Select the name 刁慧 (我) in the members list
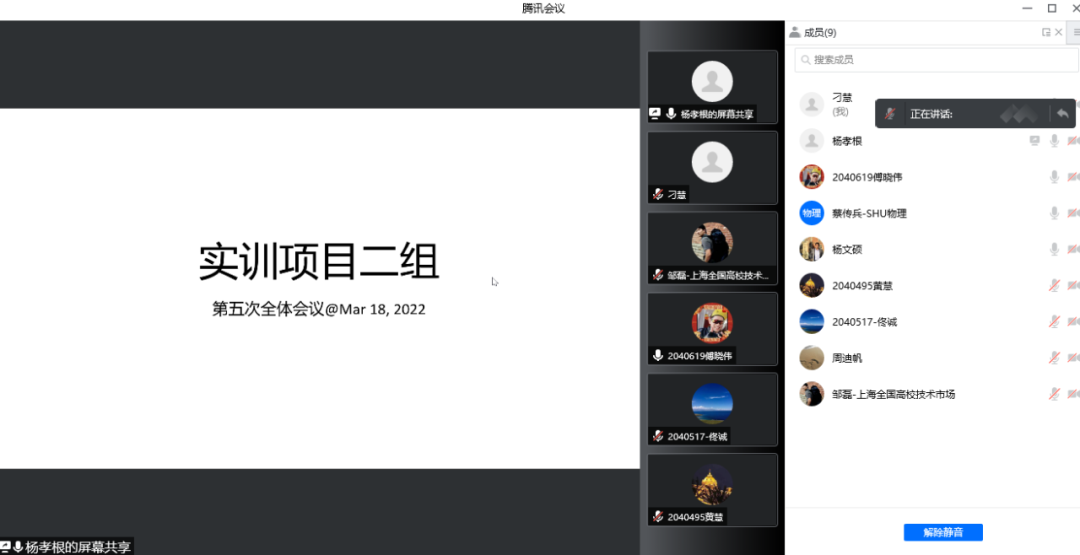 click(842, 104)
